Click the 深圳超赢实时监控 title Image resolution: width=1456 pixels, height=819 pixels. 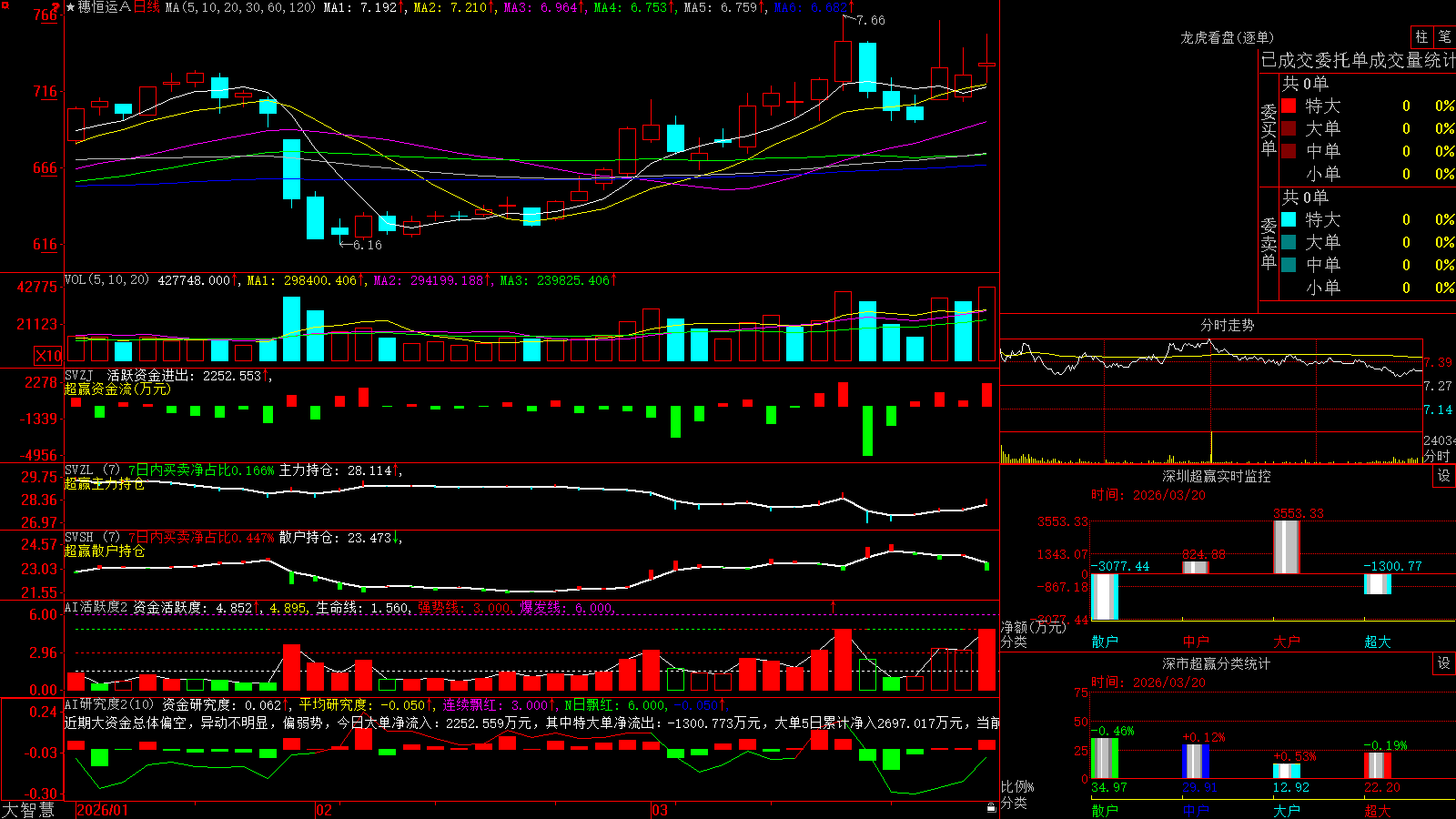pos(1216,476)
